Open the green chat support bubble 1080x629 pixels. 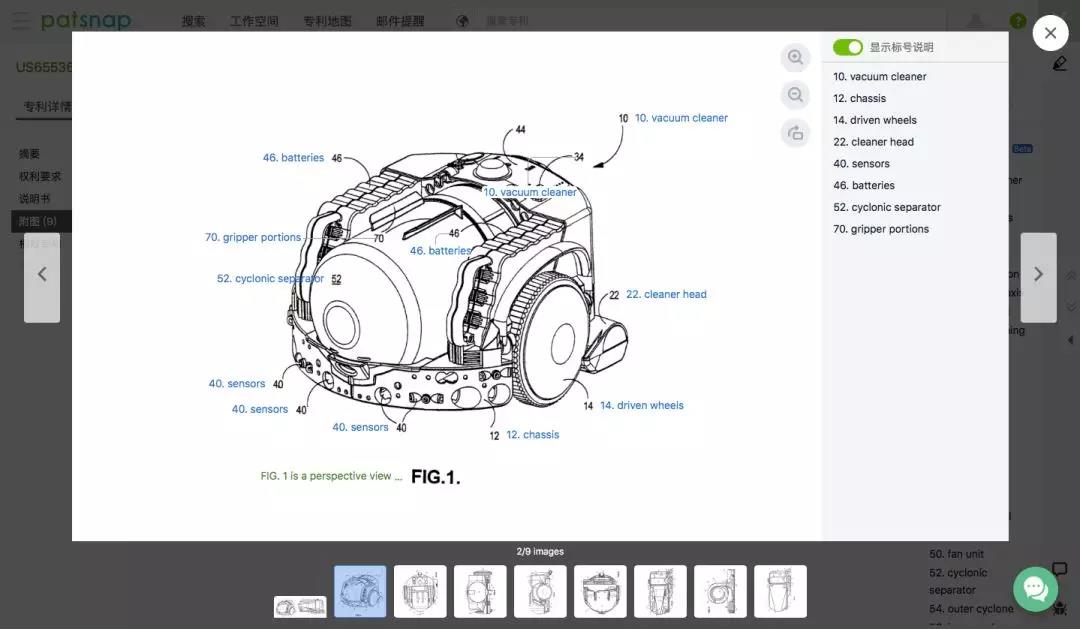coord(1035,589)
